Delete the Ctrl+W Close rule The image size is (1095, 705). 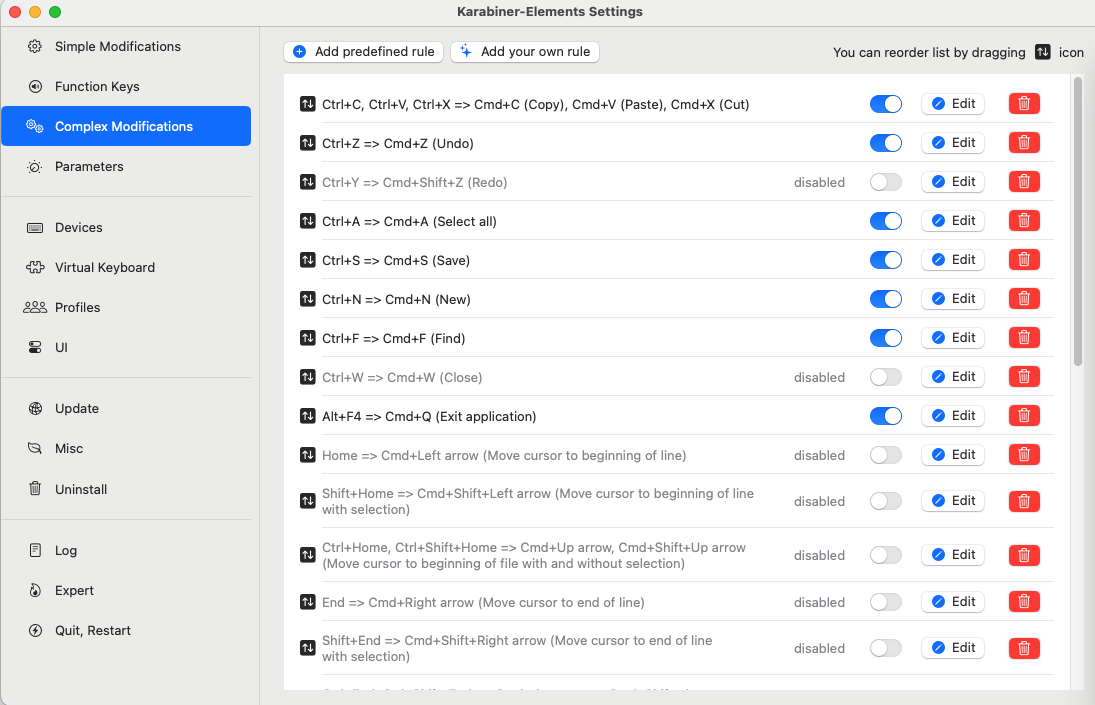[x=1024, y=377]
